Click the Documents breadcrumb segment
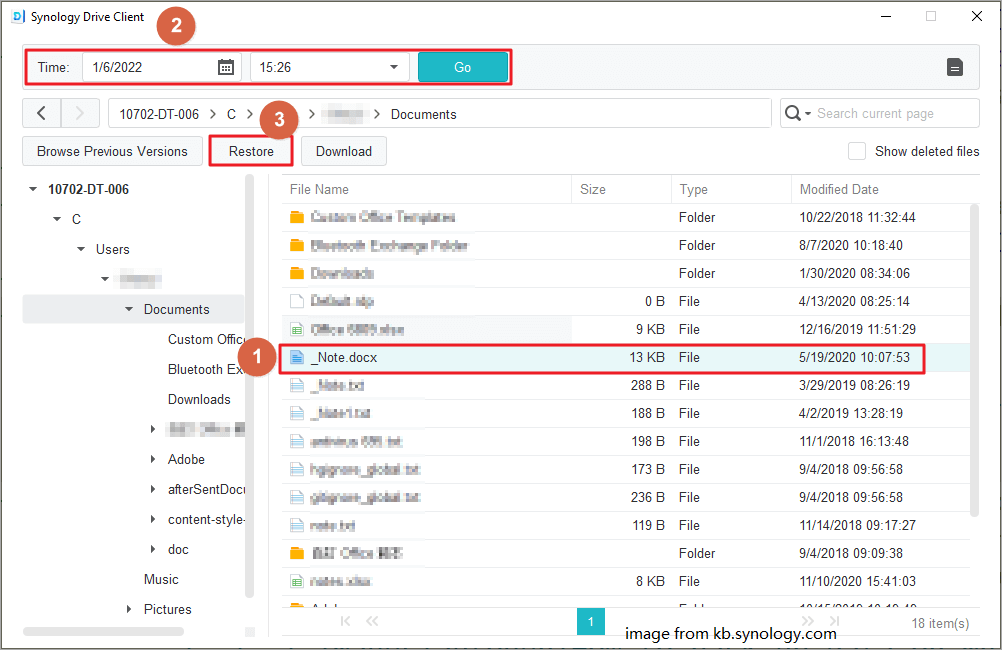This screenshot has height=650, width=1002. (x=424, y=114)
